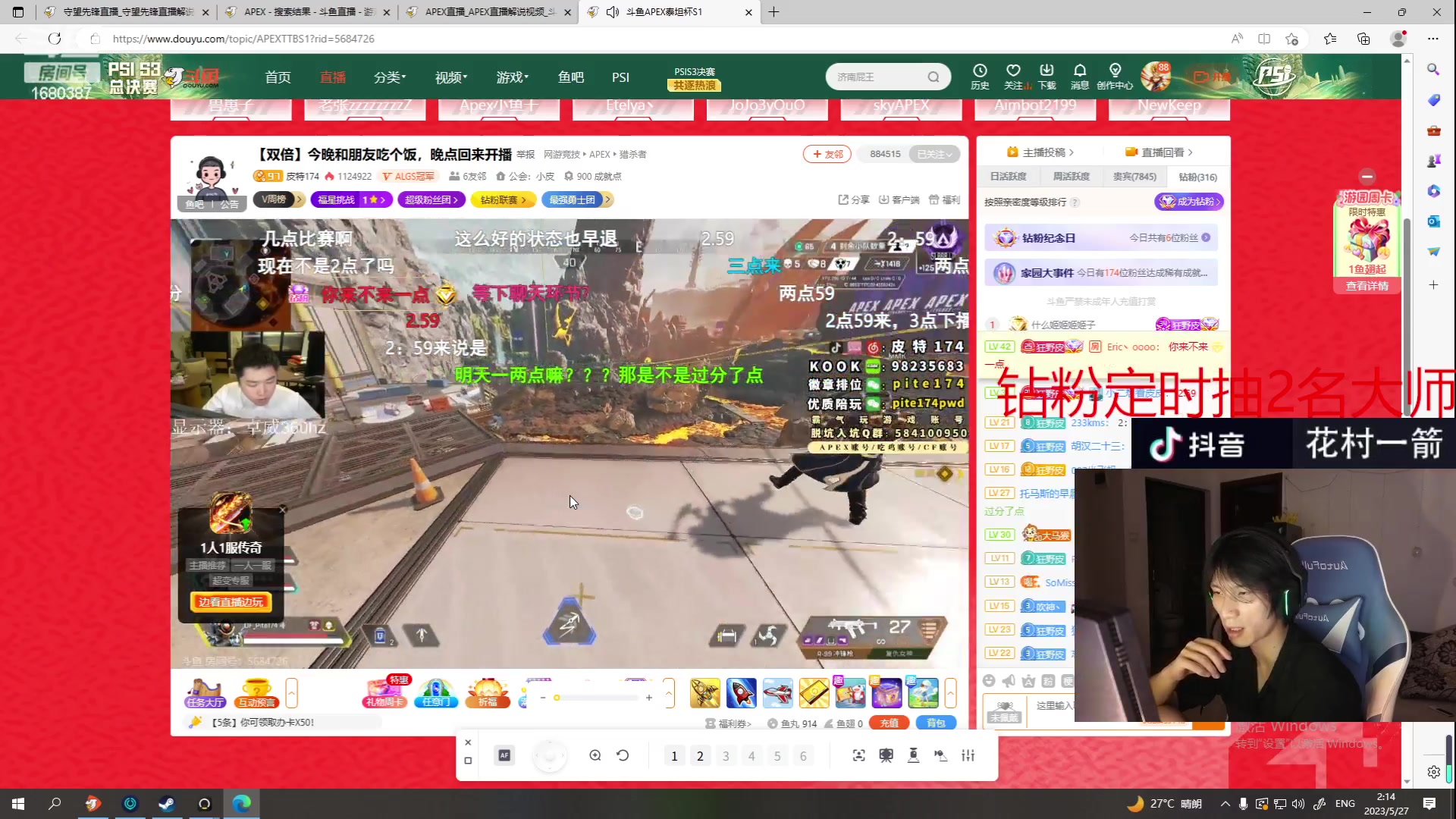Select camera preset 5

[x=777, y=756]
